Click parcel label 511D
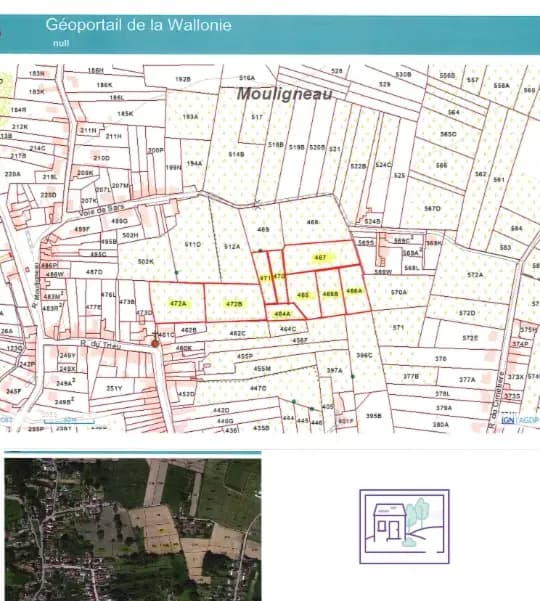Image resolution: width=540 pixels, height=601 pixels. (192, 244)
